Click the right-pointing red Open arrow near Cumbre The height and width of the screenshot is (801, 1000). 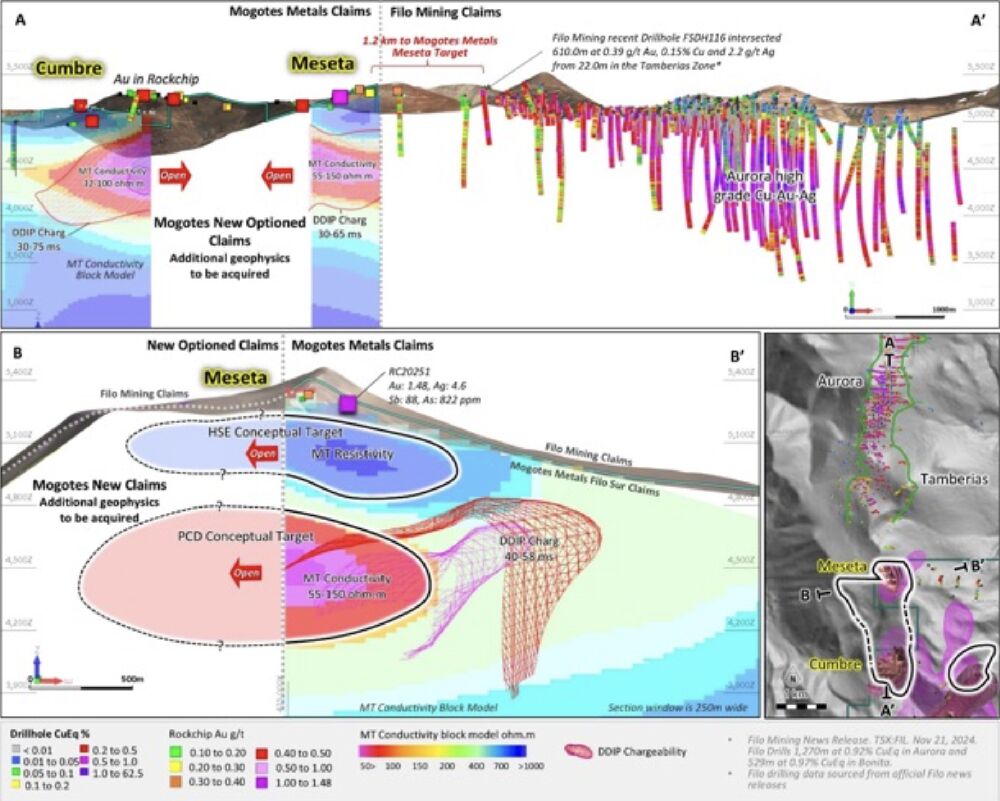[x=174, y=176]
